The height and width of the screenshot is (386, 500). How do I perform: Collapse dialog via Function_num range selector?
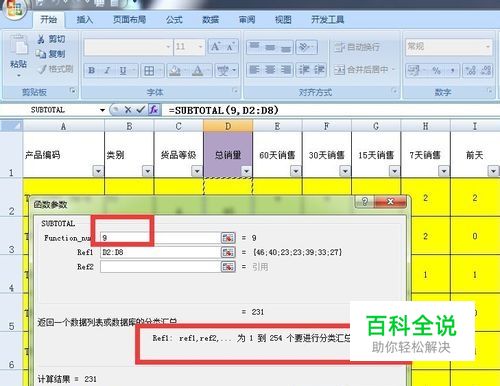(228, 238)
